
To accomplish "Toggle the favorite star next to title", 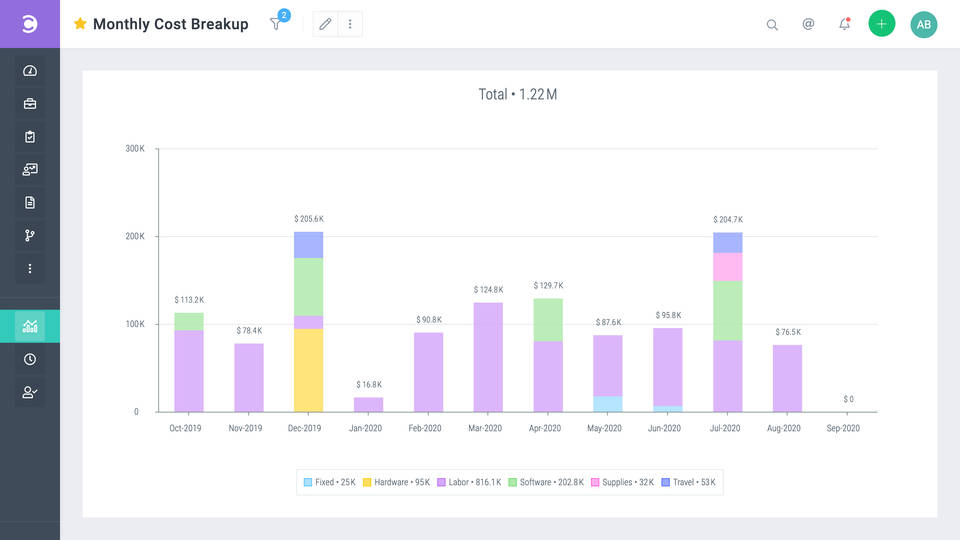I will point(80,24).
